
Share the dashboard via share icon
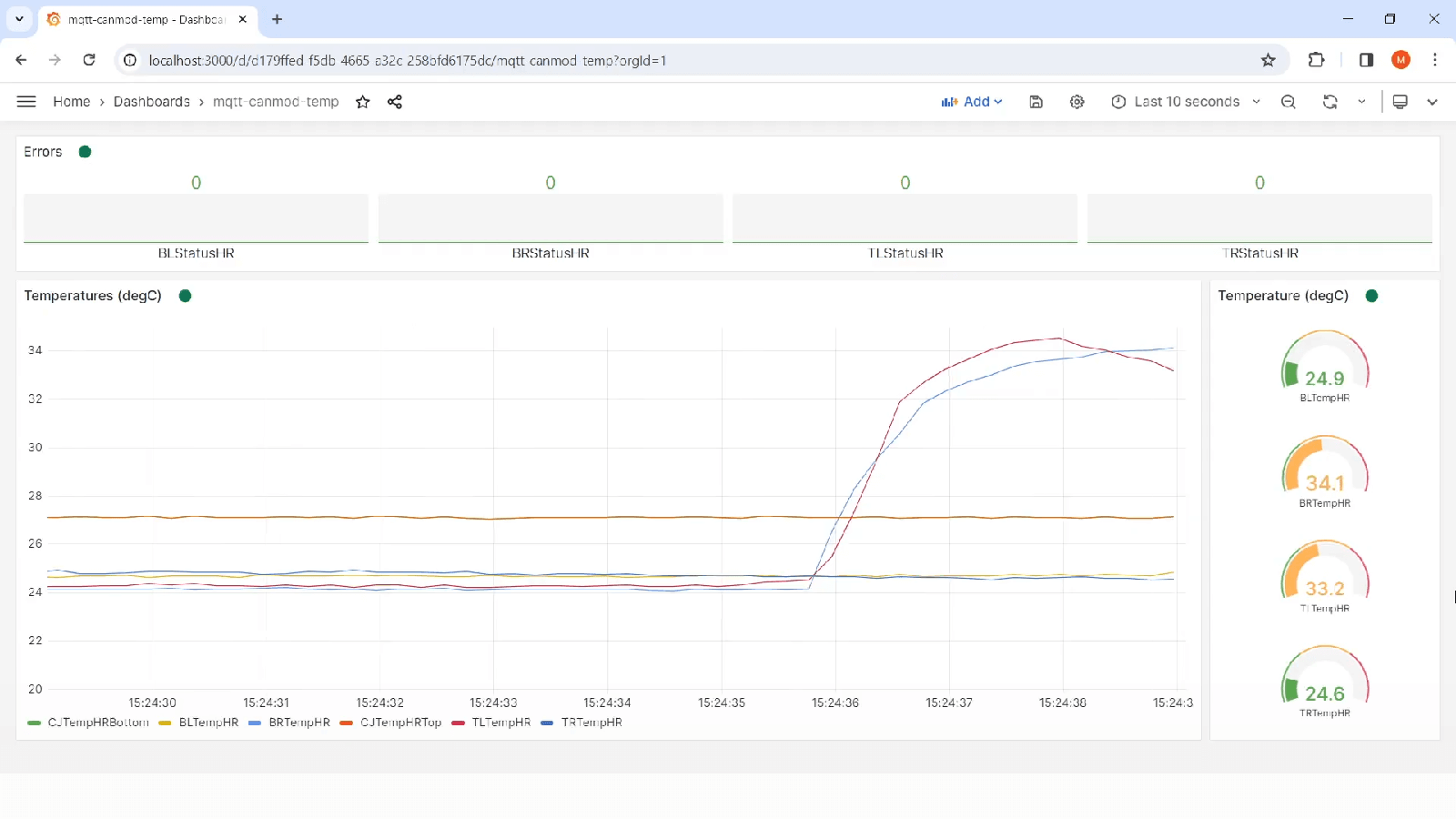coord(395,102)
